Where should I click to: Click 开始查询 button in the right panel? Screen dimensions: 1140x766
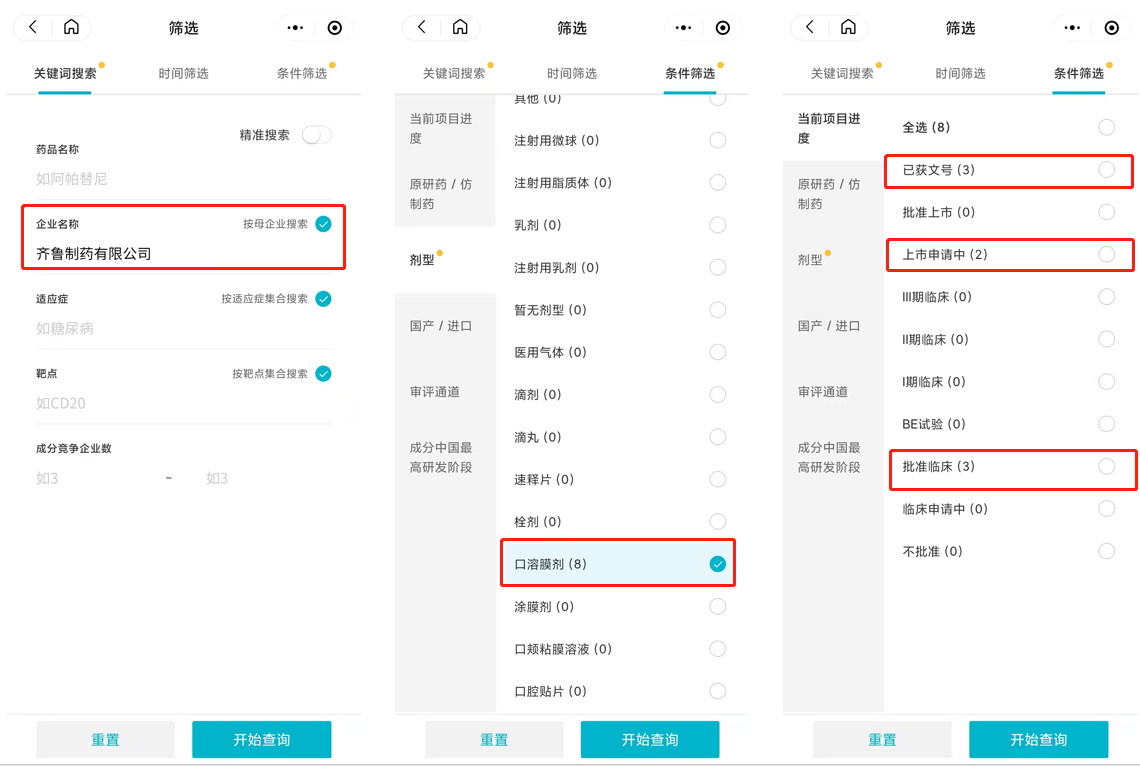1038,740
